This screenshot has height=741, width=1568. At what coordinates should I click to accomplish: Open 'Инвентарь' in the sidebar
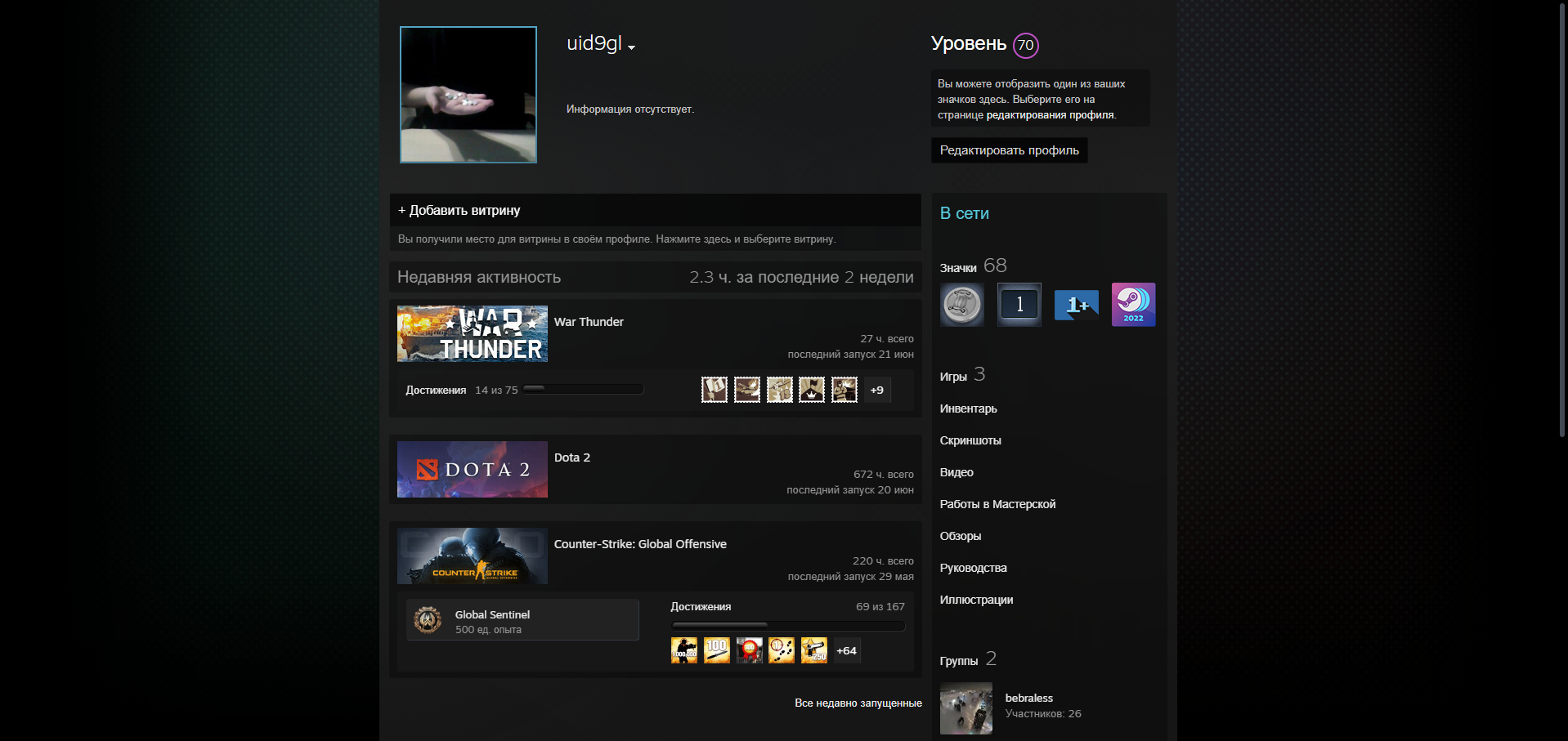968,408
